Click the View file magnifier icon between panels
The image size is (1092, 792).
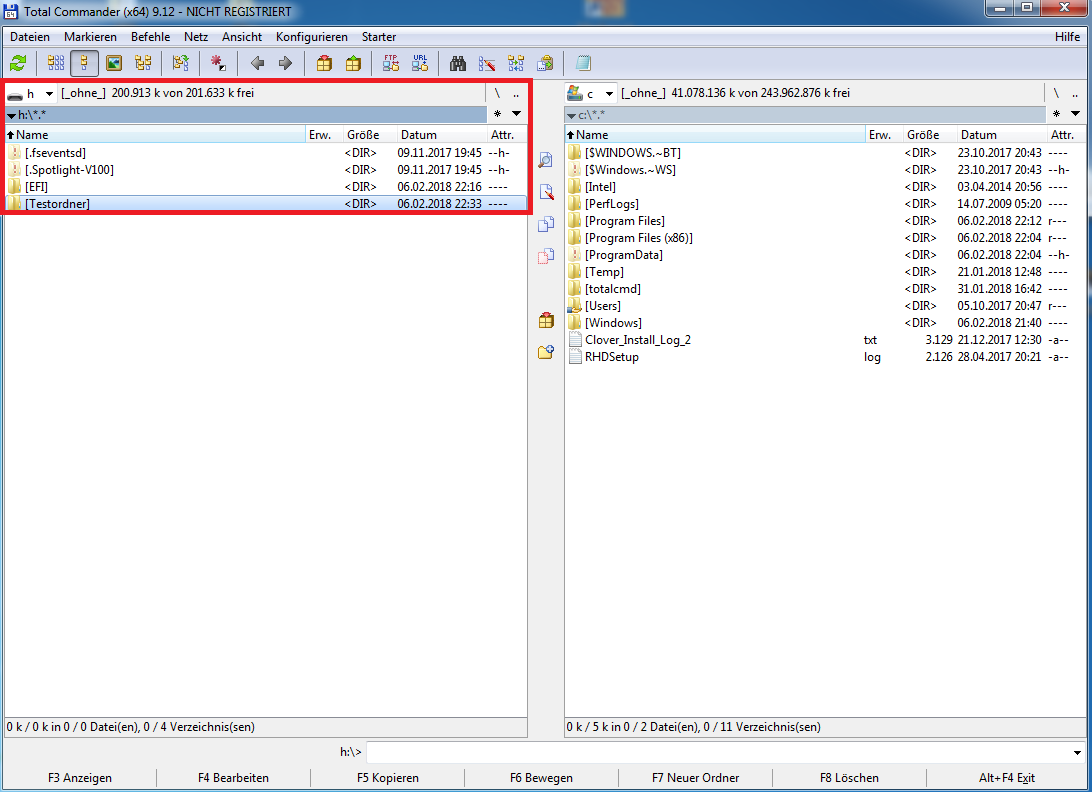pos(546,160)
